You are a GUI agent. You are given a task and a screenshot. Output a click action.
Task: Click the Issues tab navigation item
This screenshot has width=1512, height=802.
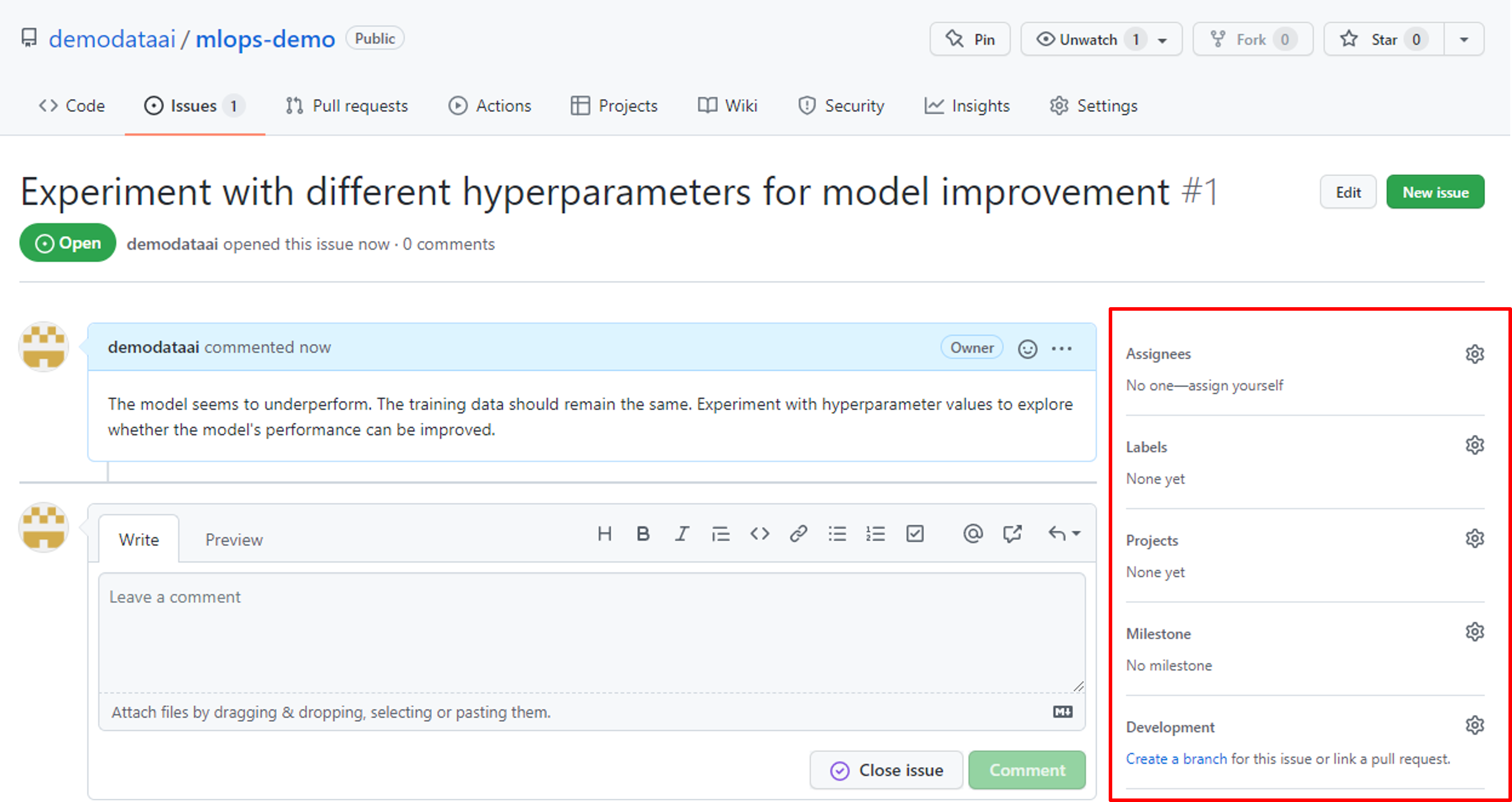click(194, 105)
